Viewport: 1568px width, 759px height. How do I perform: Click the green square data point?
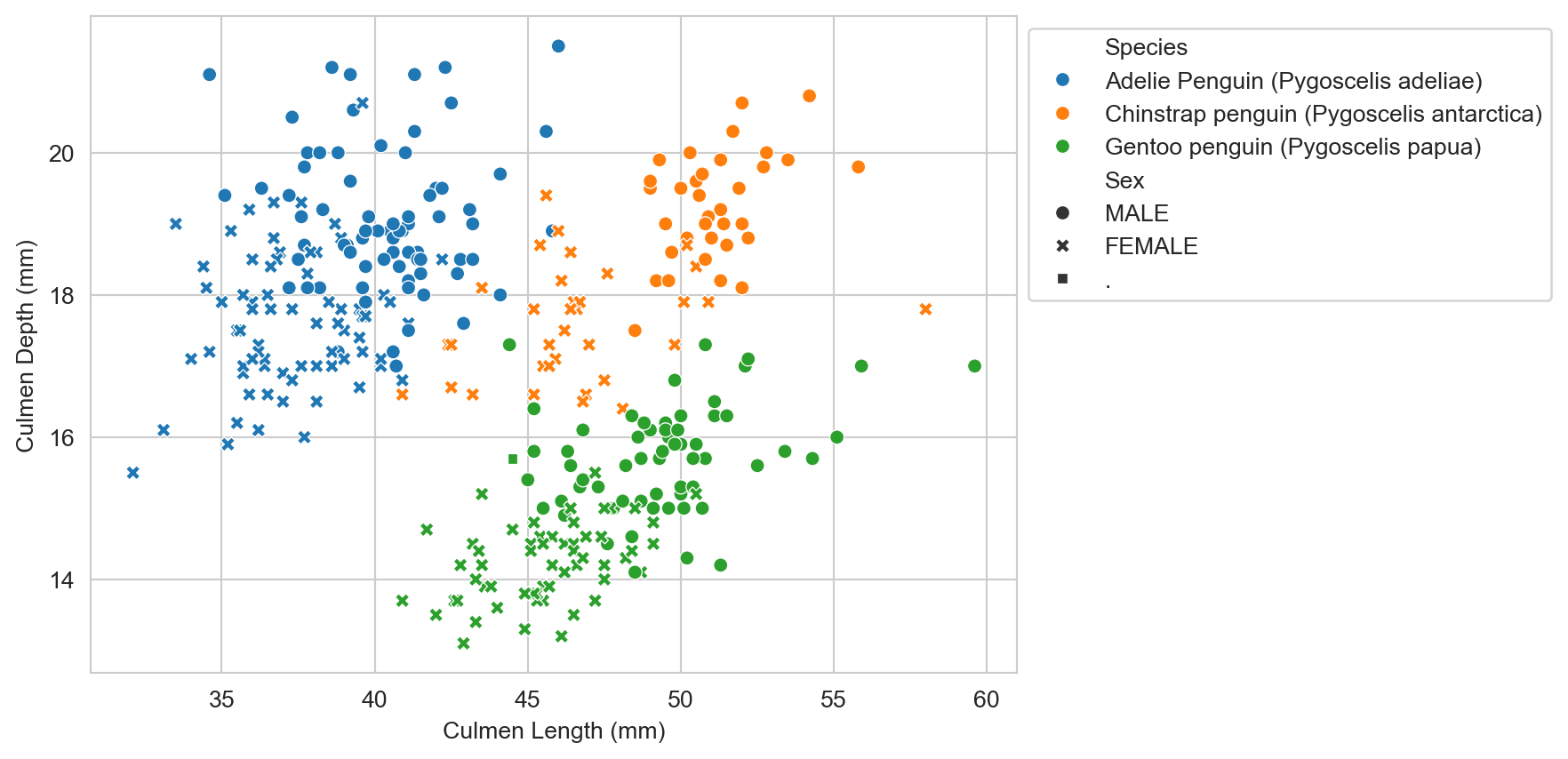tap(513, 459)
